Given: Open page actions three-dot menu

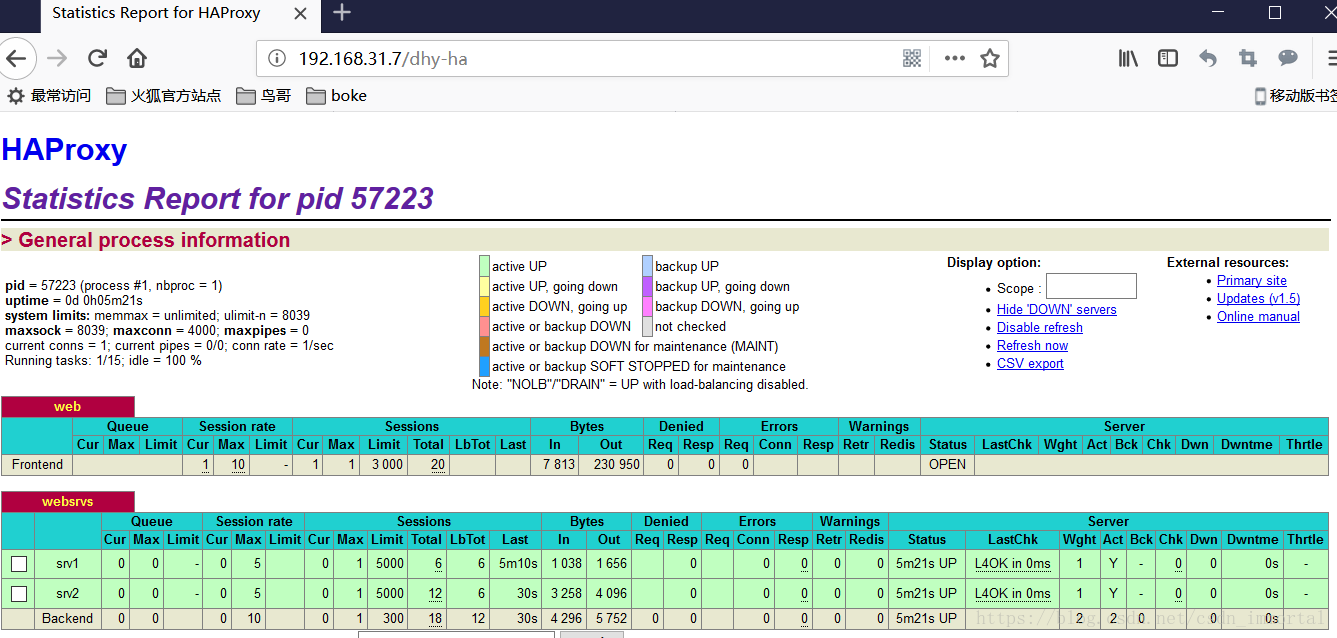Looking at the screenshot, I should (955, 58).
